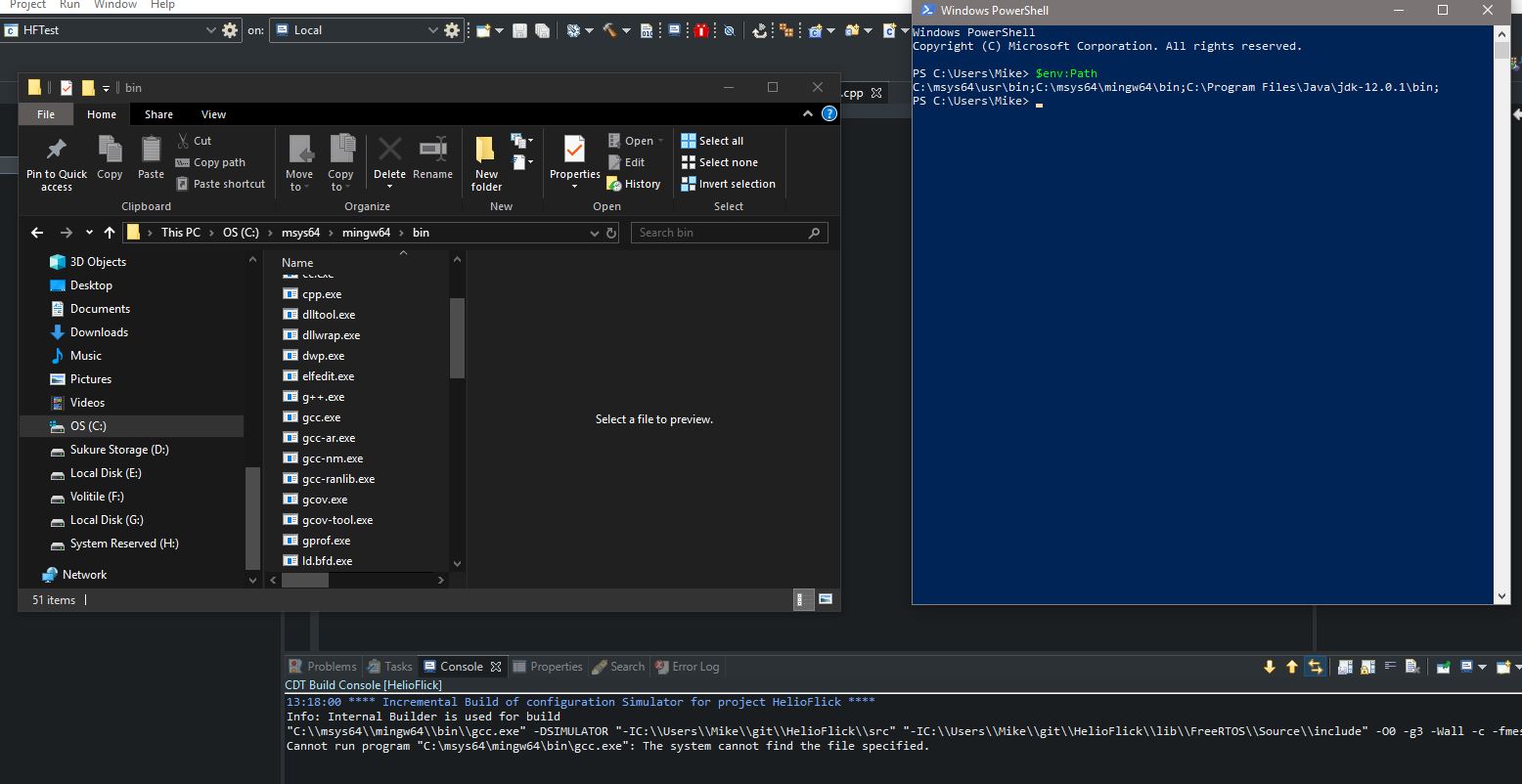Viewport: 1522px width, 784px height.
Task: Pin to Quick access in Explorer ribbon
Action: pos(57,163)
